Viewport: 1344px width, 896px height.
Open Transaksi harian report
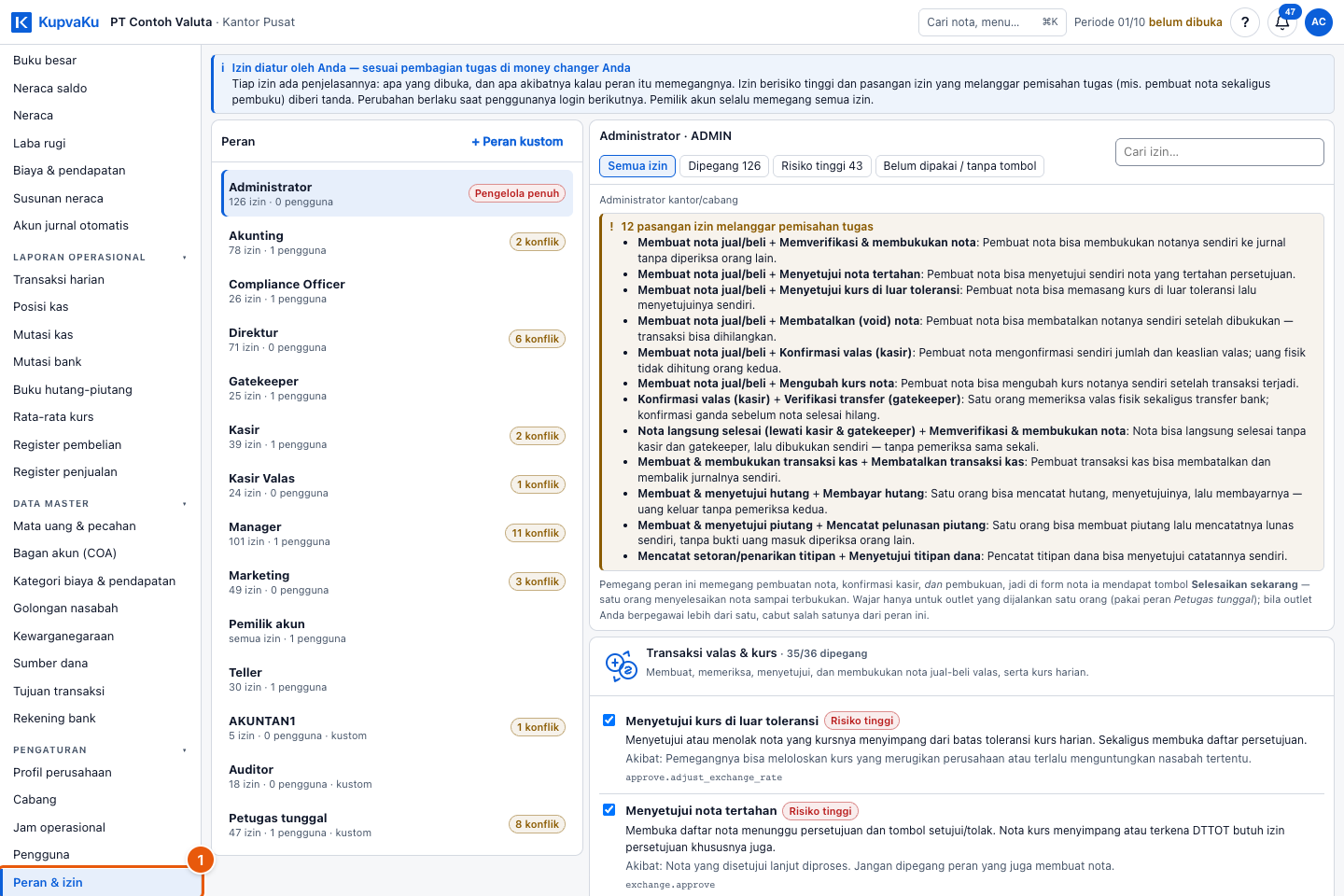point(100,280)
